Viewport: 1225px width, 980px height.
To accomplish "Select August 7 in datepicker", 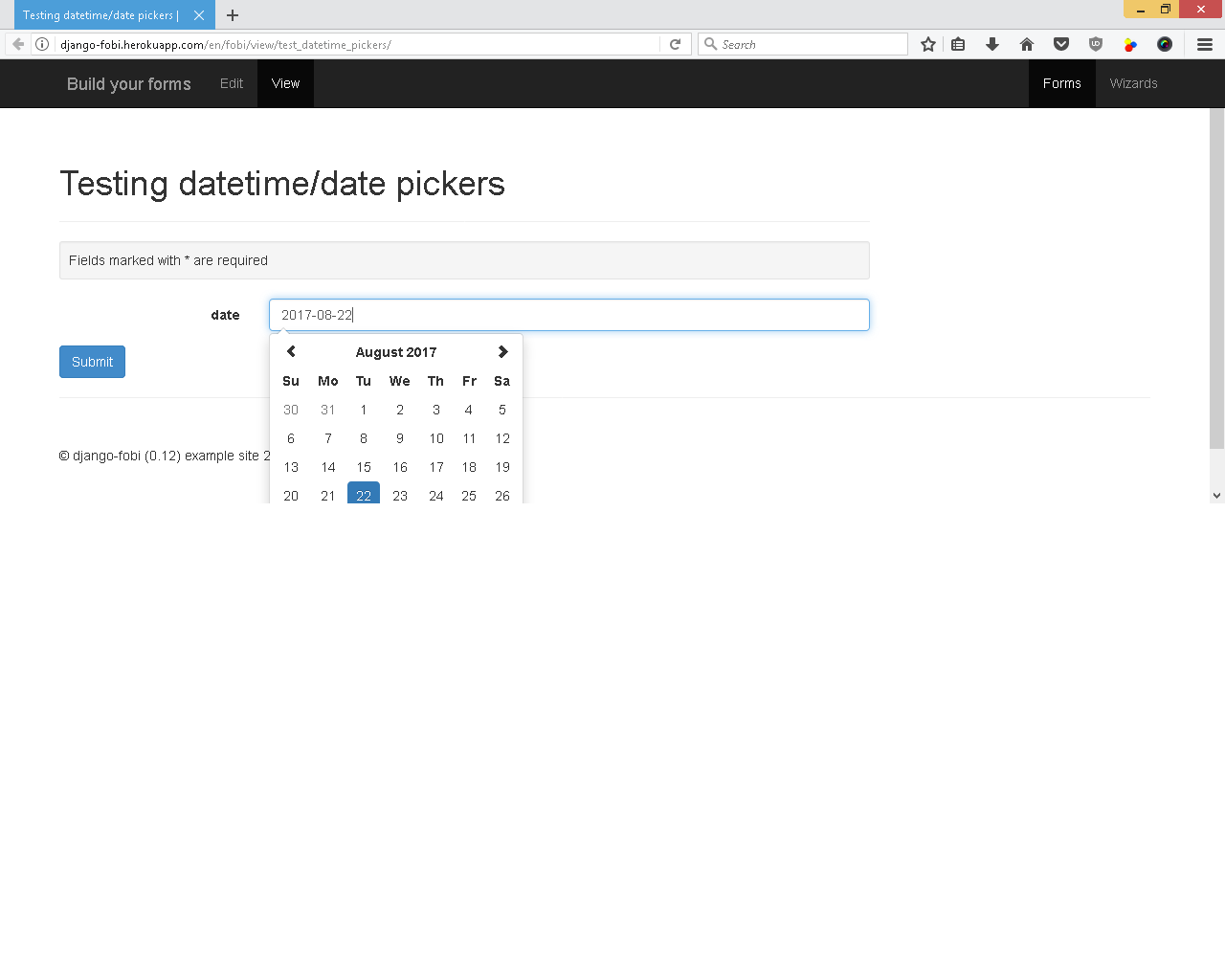I will coord(328,438).
